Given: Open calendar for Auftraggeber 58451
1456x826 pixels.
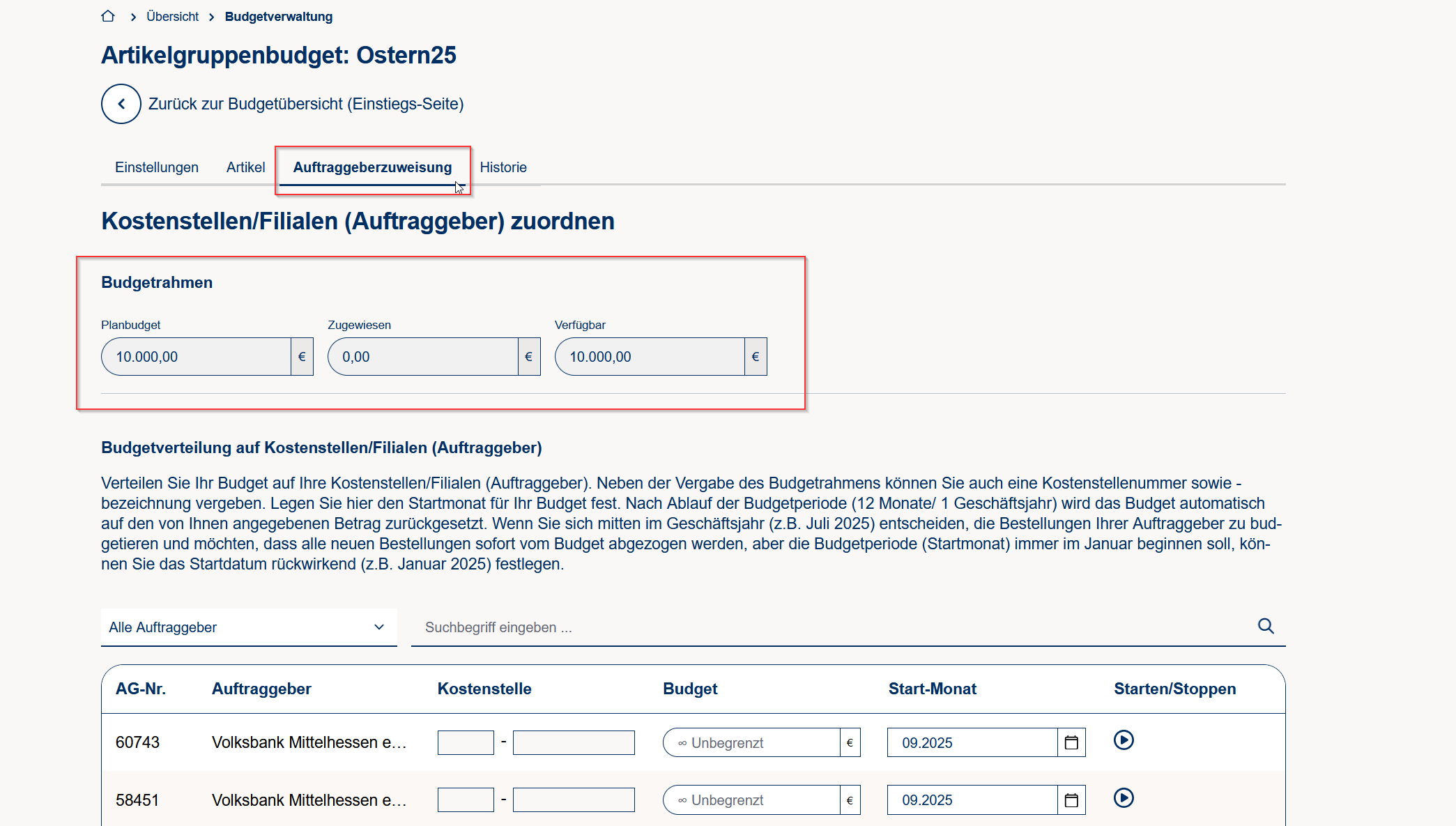Looking at the screenshot, I should click(x=1071, y=800).
